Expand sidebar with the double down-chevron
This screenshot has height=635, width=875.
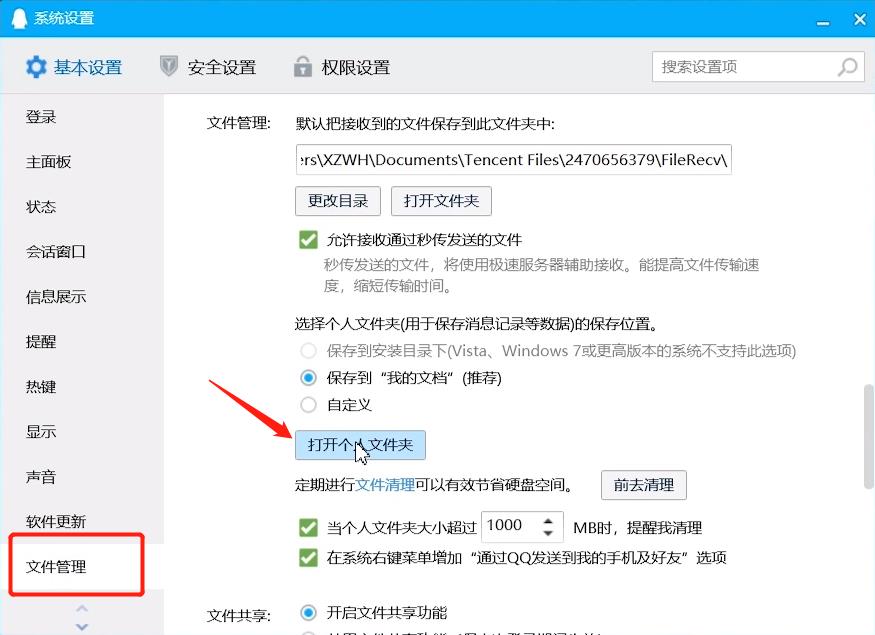coord(80,626)
